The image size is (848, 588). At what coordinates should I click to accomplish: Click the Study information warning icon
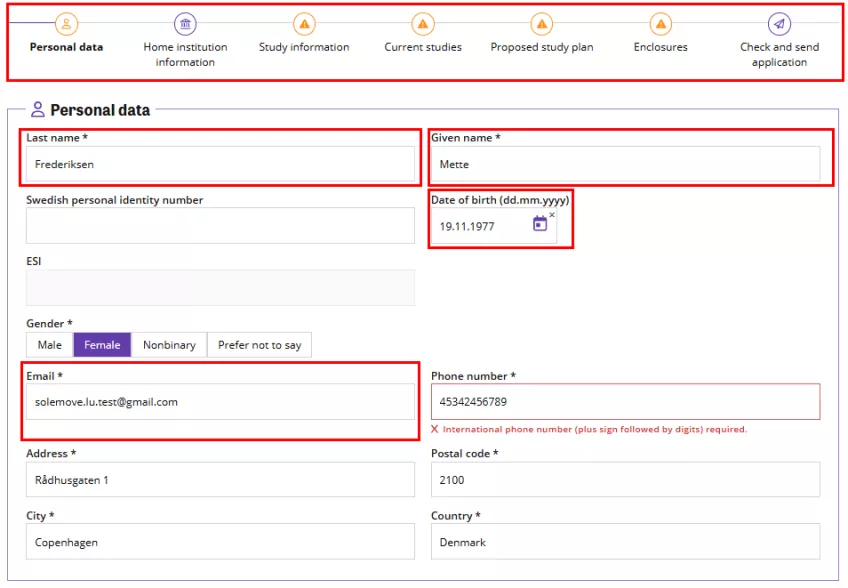click(304, 24)
